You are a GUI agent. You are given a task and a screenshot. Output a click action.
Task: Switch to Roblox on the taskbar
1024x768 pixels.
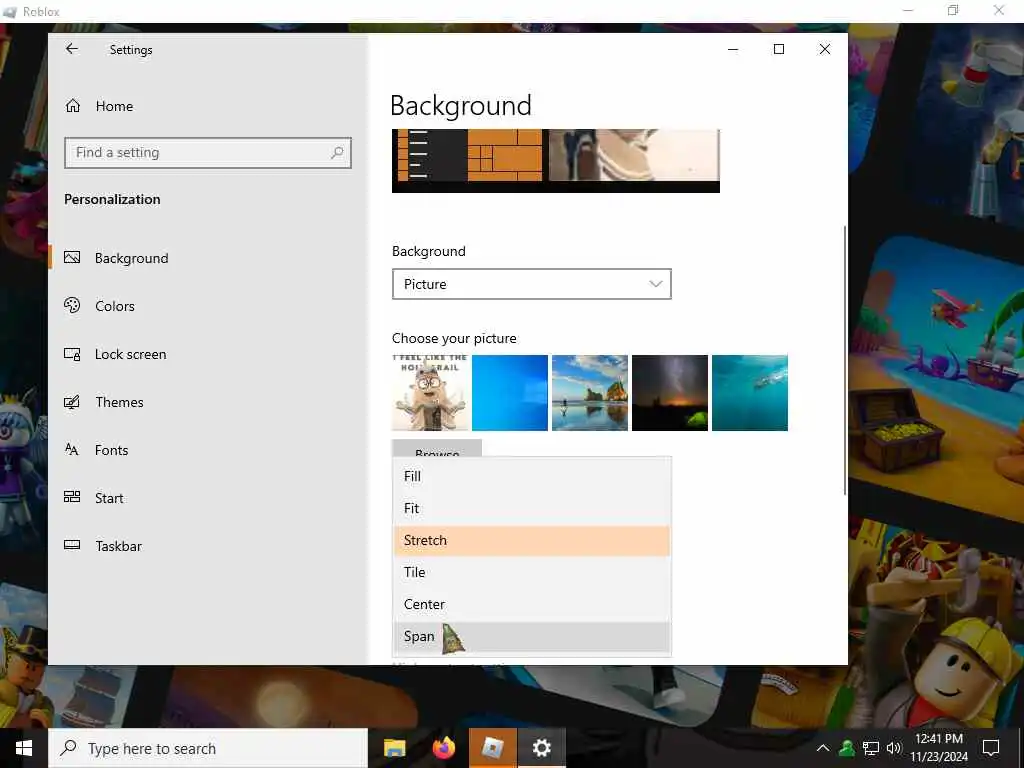(x=493, y=748)
